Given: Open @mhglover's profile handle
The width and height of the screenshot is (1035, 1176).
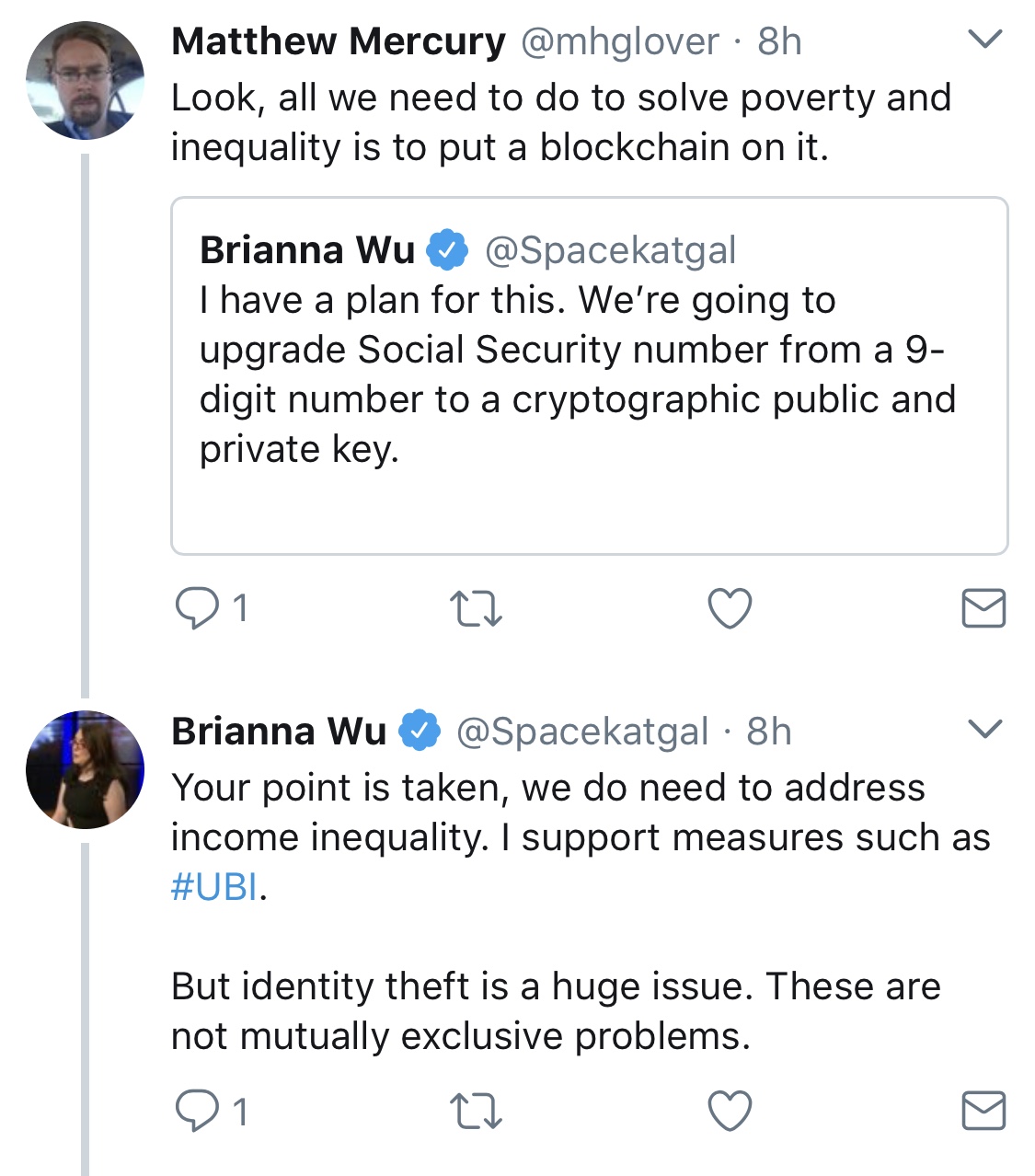Looking at the screenshot, I should click(x=620, y=41).
